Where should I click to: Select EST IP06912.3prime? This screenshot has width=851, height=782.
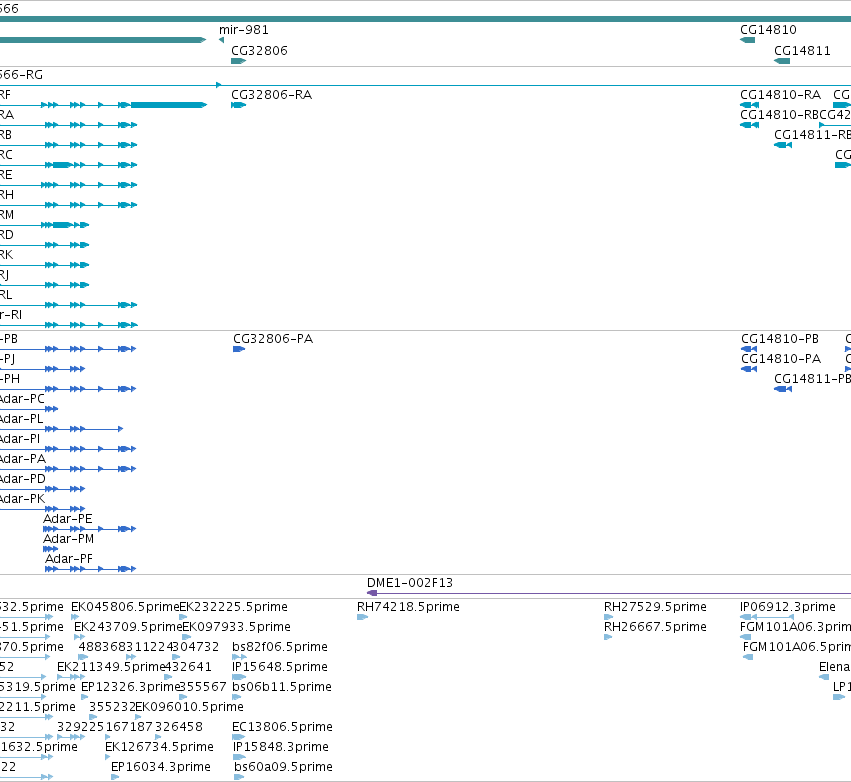(x=788, y=607)
